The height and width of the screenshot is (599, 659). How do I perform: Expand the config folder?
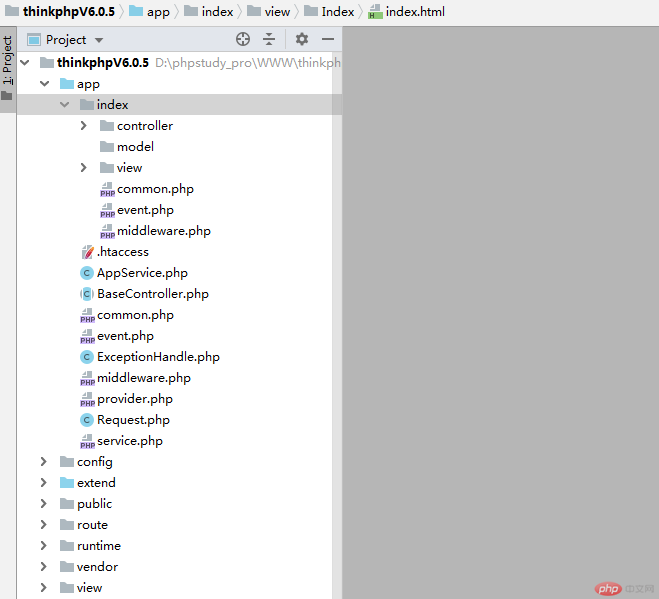click(43, 462)
